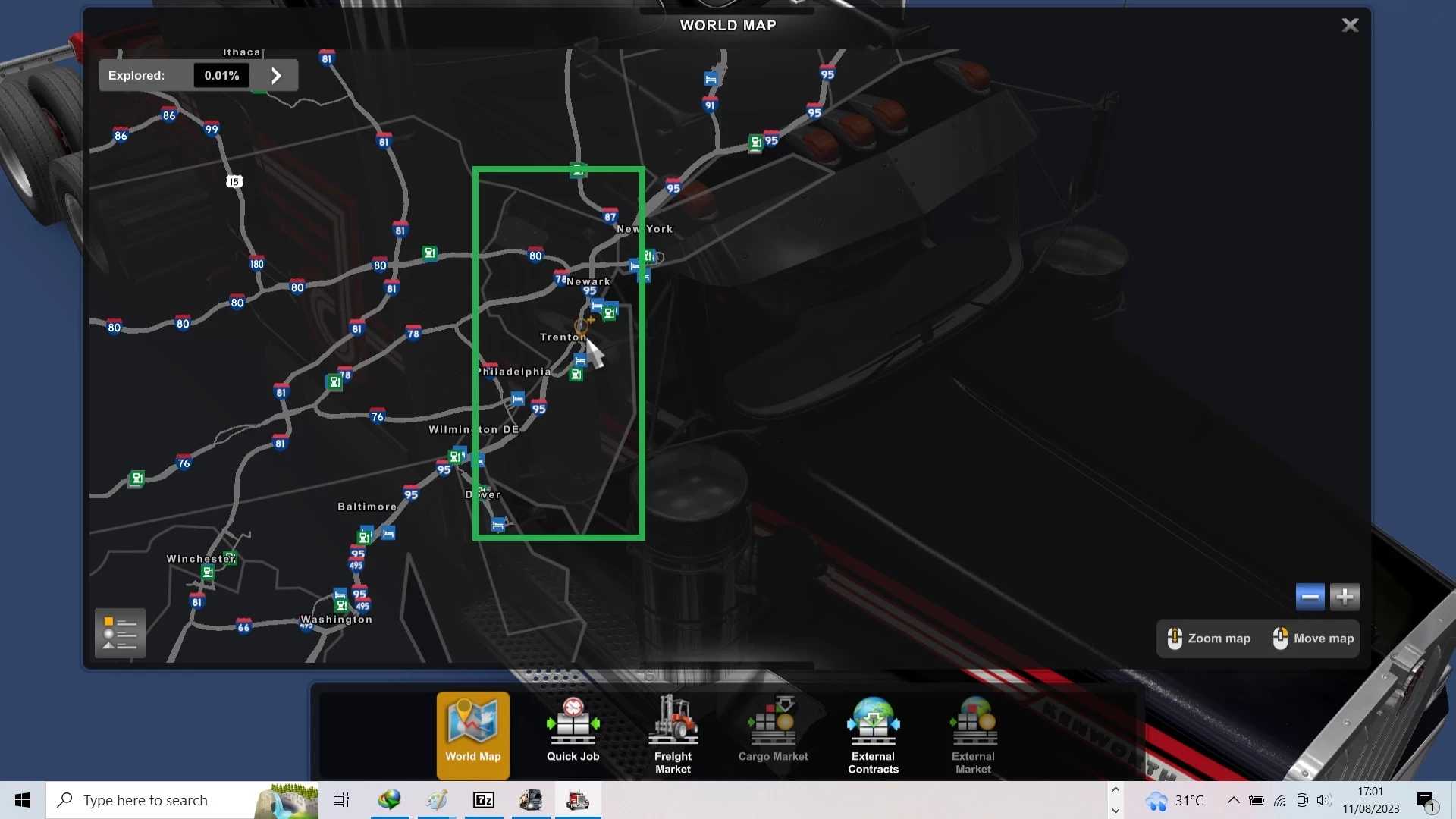Image resolution: width=1456 pixels, height=819 pixels.
Task: Open the Freight Market
Action: click(x=673, y=734)
